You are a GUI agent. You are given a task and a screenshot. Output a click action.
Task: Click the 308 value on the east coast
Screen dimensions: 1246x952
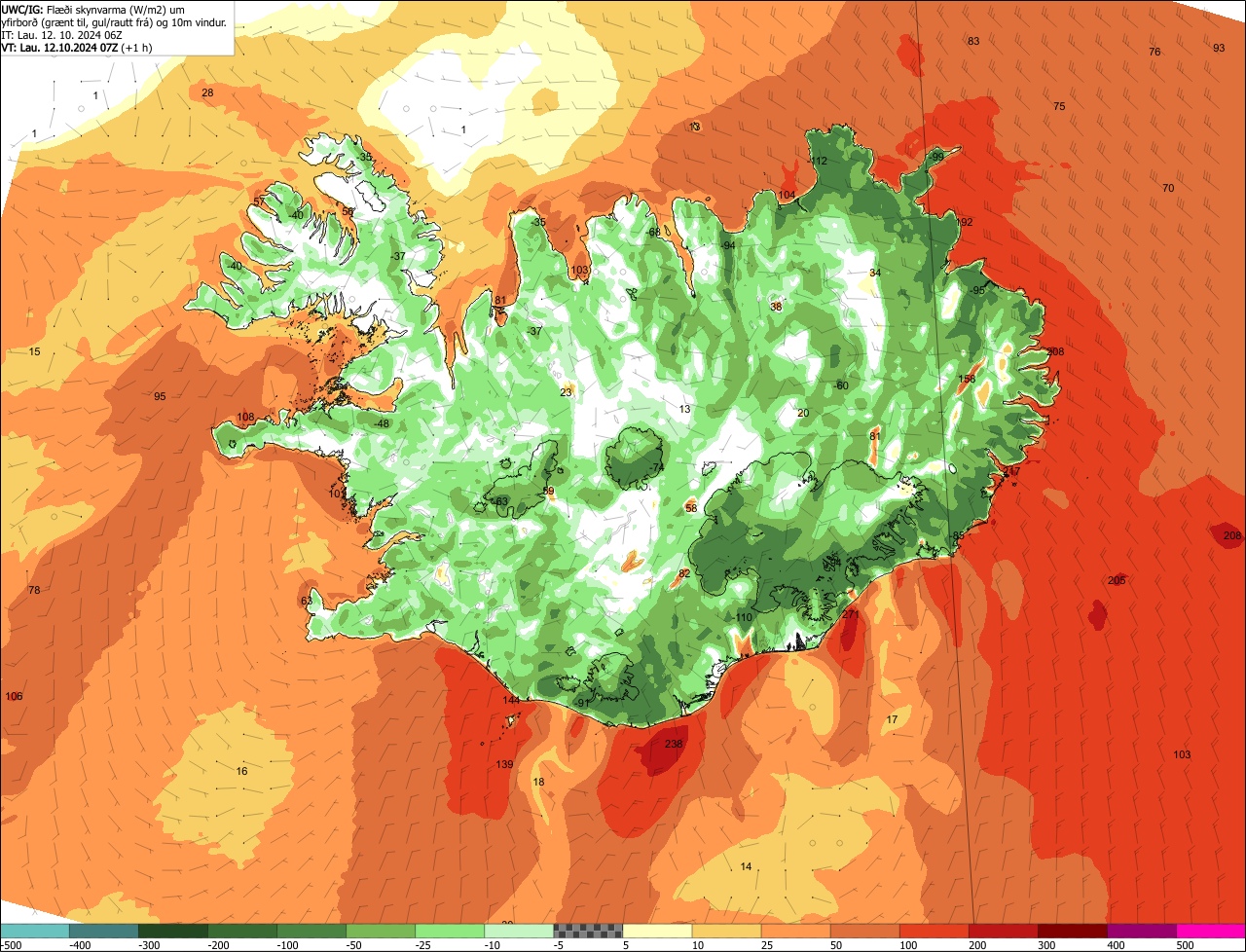[x=1055, y=352]
